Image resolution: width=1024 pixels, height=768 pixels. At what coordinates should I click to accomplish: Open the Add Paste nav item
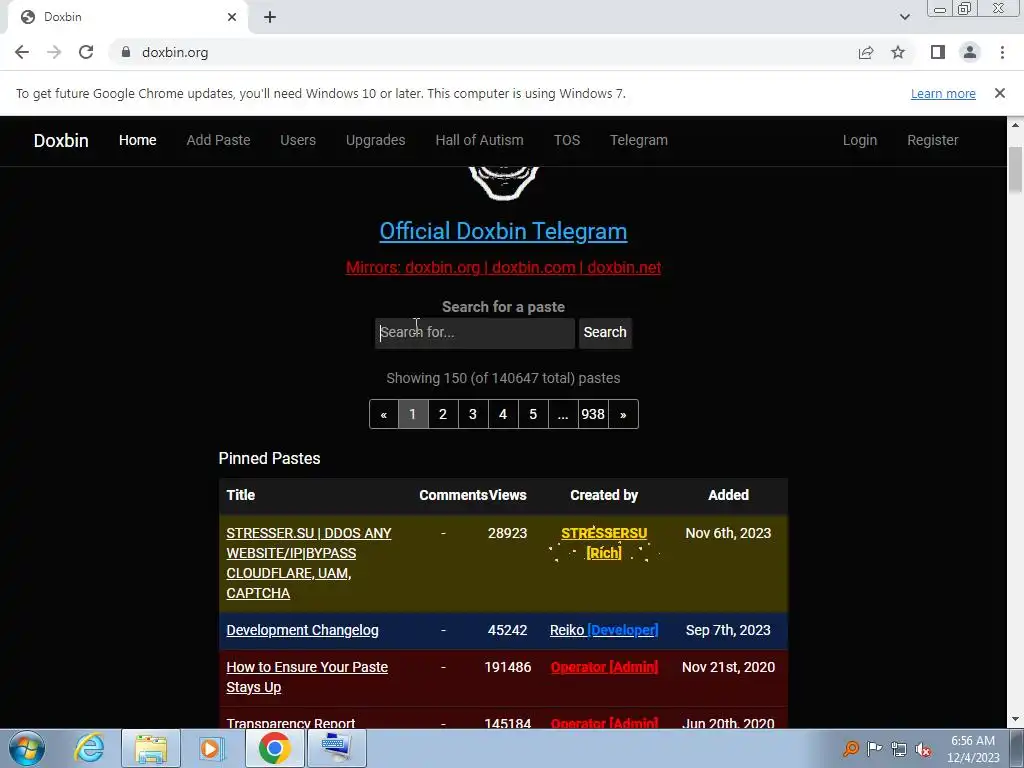point(218,140)
